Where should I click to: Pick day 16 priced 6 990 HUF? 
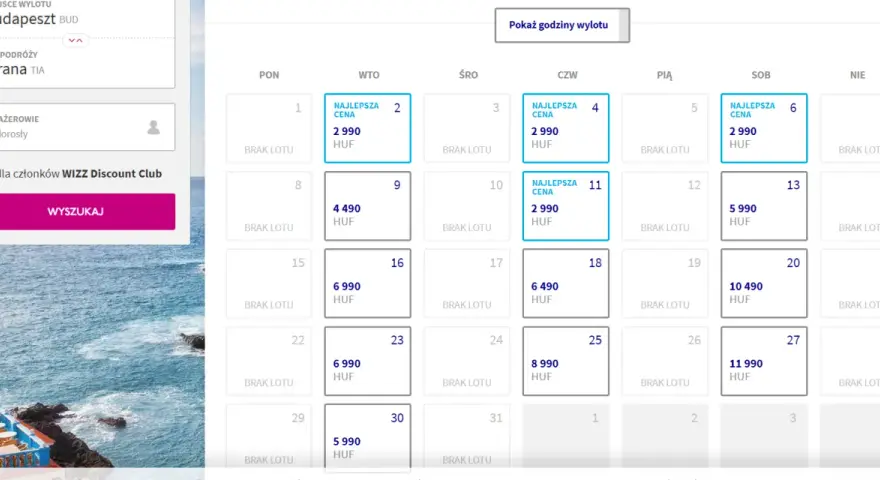[x=368, y=284]
